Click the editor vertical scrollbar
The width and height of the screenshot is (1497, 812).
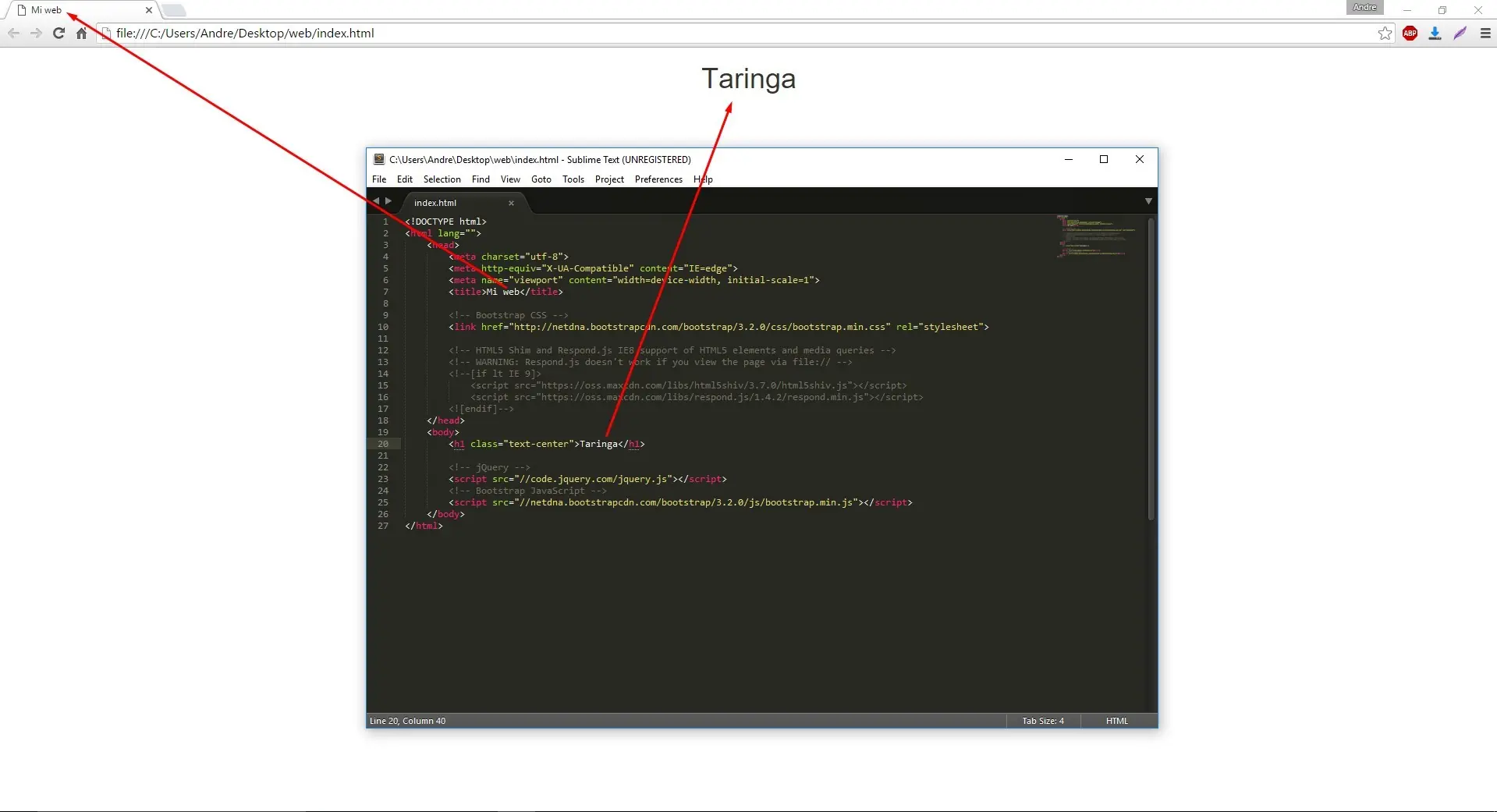1151,368
